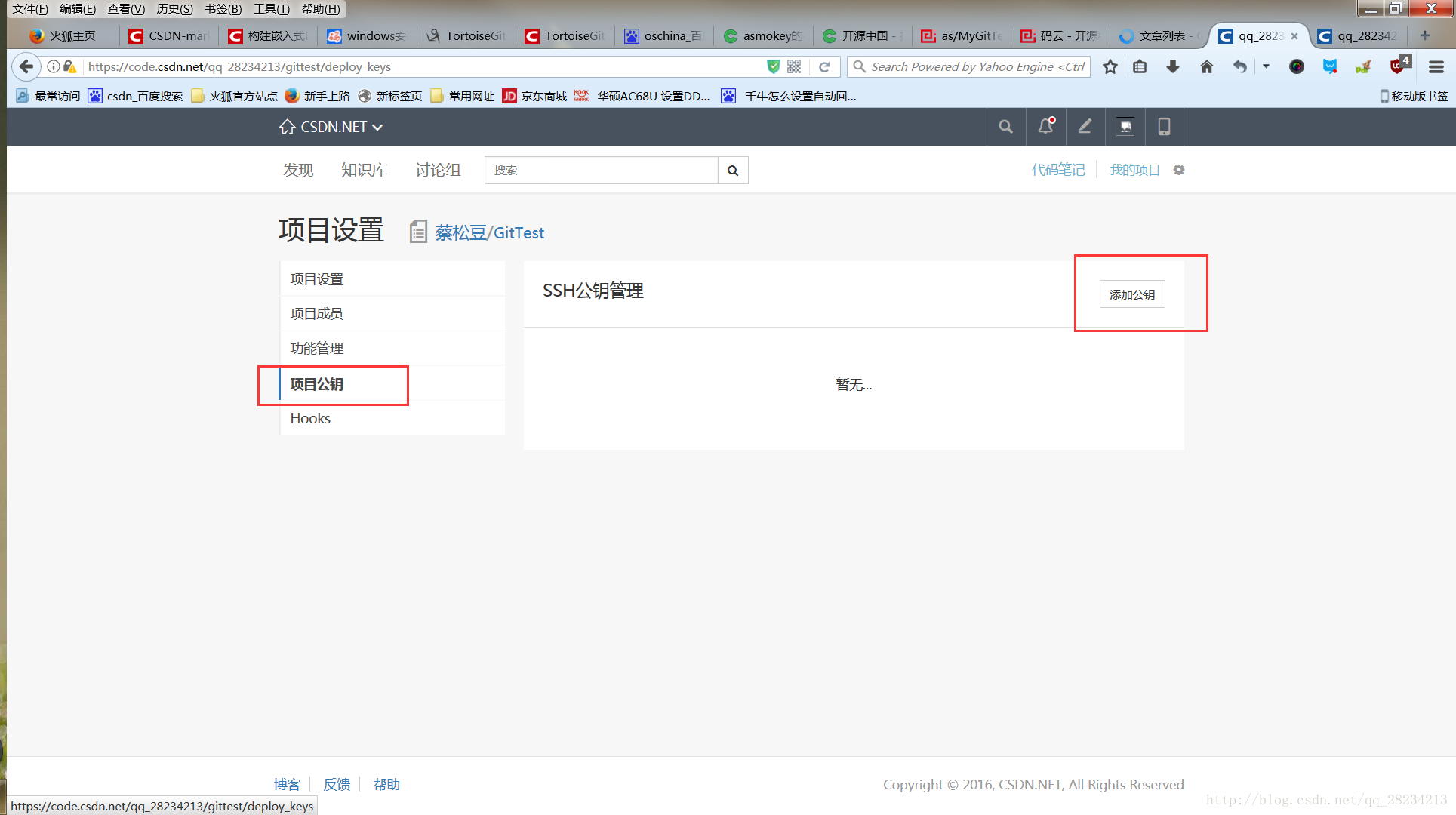The width and height of the screenshot is (1456, 815).
Task: Open the 帮助 footer link
Action: coord(386,784)
